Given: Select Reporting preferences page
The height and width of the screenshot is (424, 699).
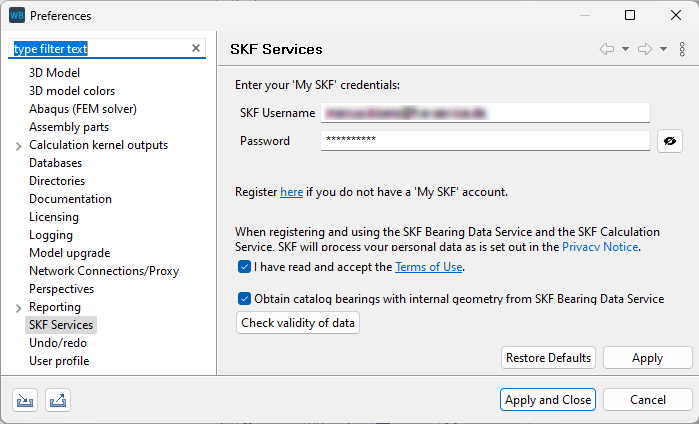Looking at the screenshot, I should [x=55, y=307].
